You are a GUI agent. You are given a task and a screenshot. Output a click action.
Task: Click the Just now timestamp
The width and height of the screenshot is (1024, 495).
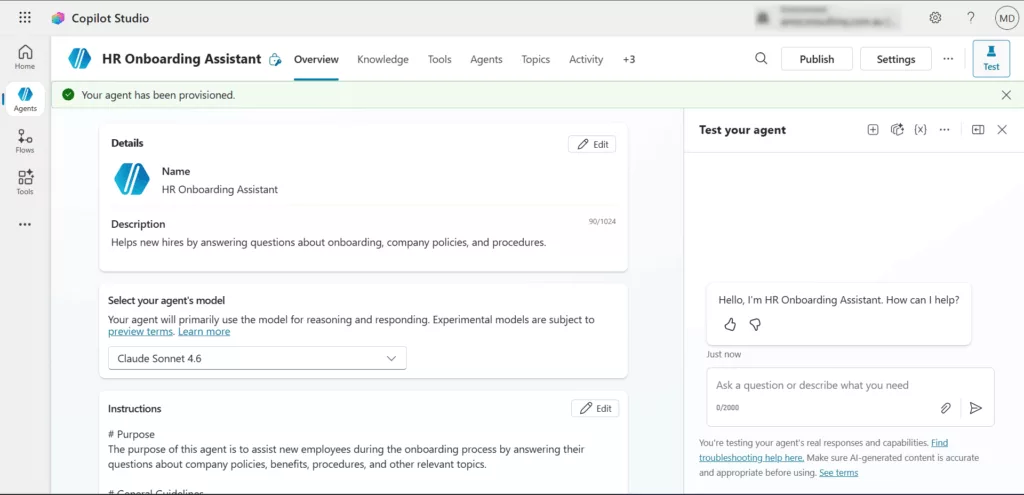(x=724, y=355)
